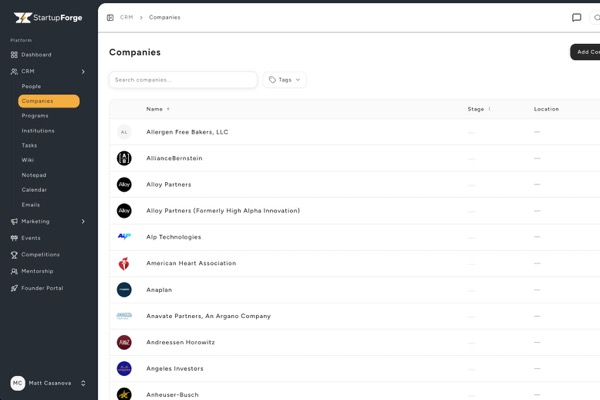Open American Heart Association name
This screenshot has width=600, height=400.
pos(191,263)
